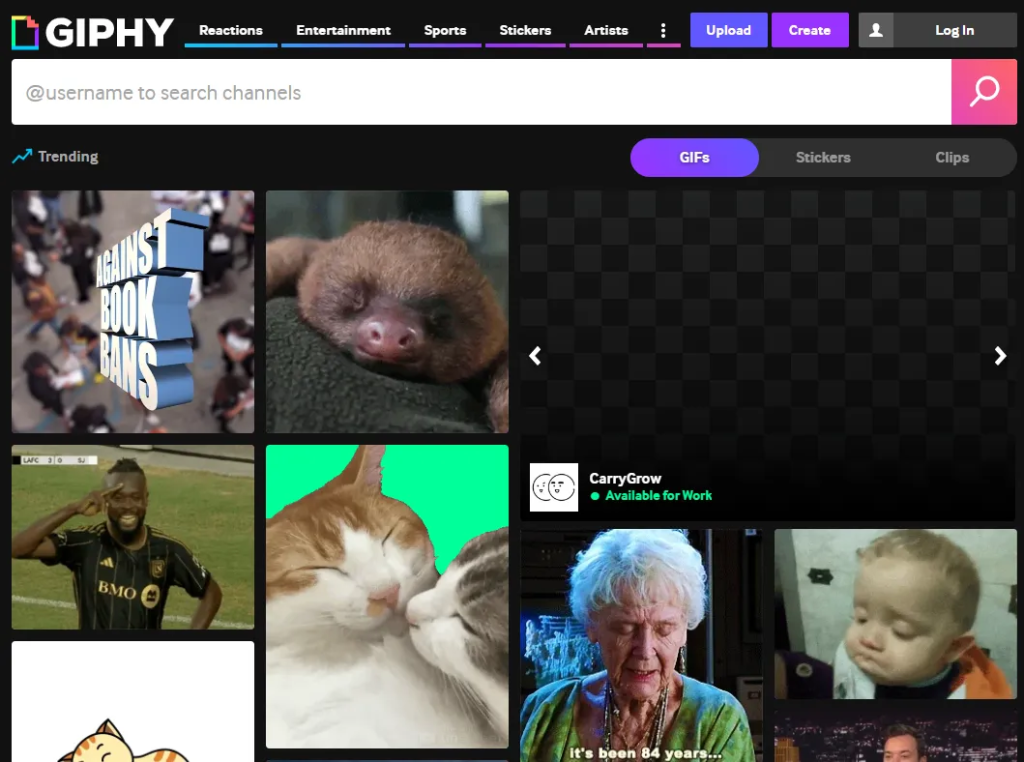The height and width of the screenshot is (762, 1024).
Task: Open the Sports category menu
Action: [x=445, y=30]
